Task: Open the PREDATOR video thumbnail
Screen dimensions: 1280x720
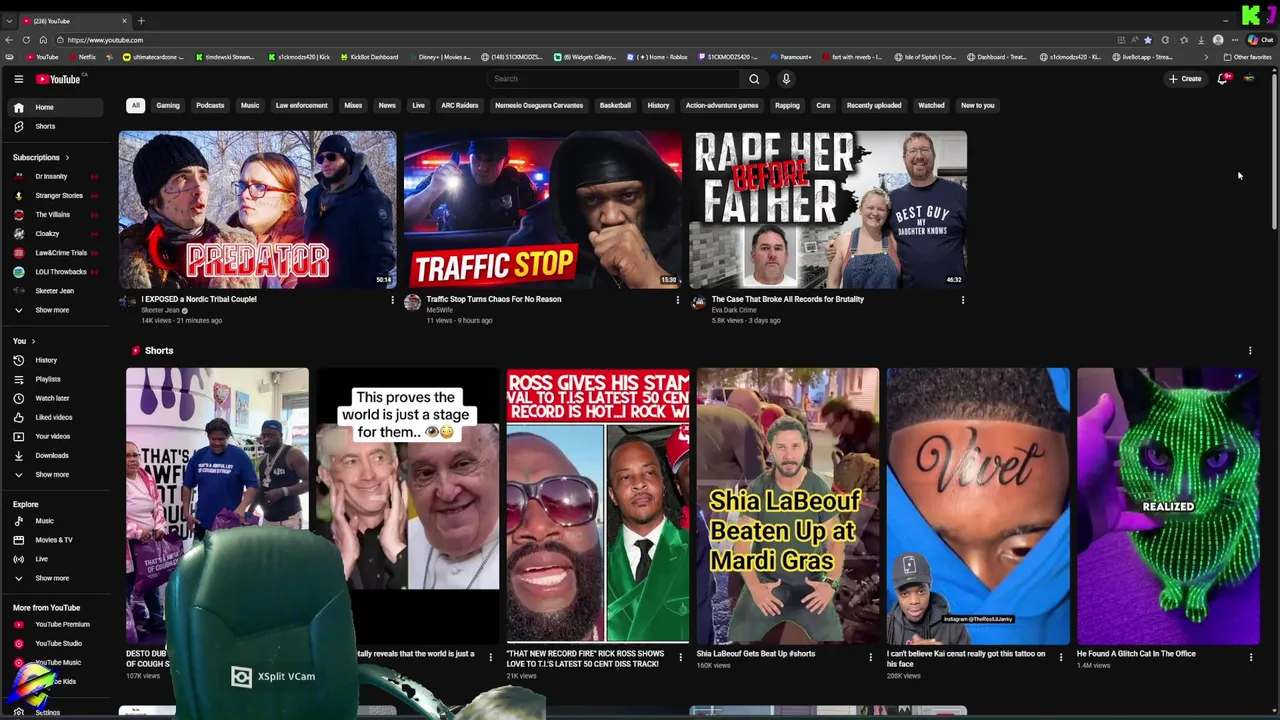Action: 257,209
